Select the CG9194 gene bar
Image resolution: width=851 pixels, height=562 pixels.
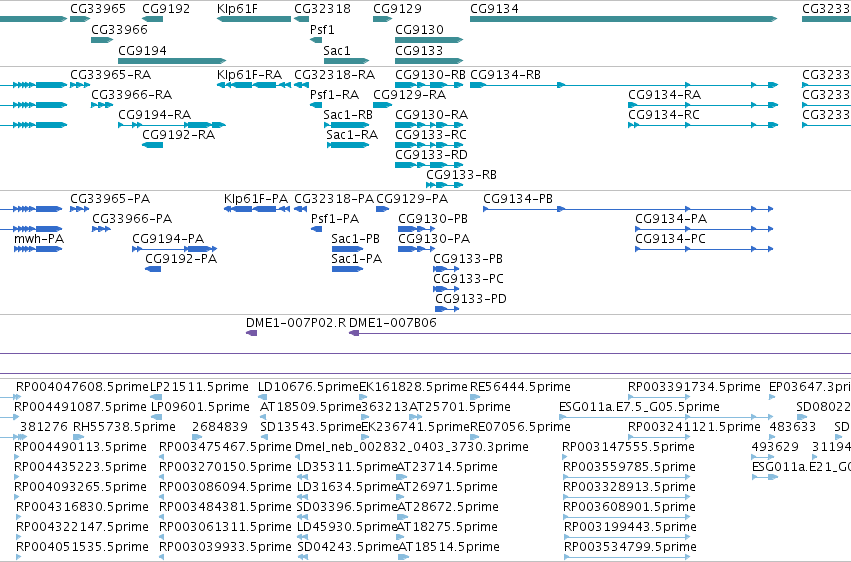pyautogui.click(x=172, y=61)
